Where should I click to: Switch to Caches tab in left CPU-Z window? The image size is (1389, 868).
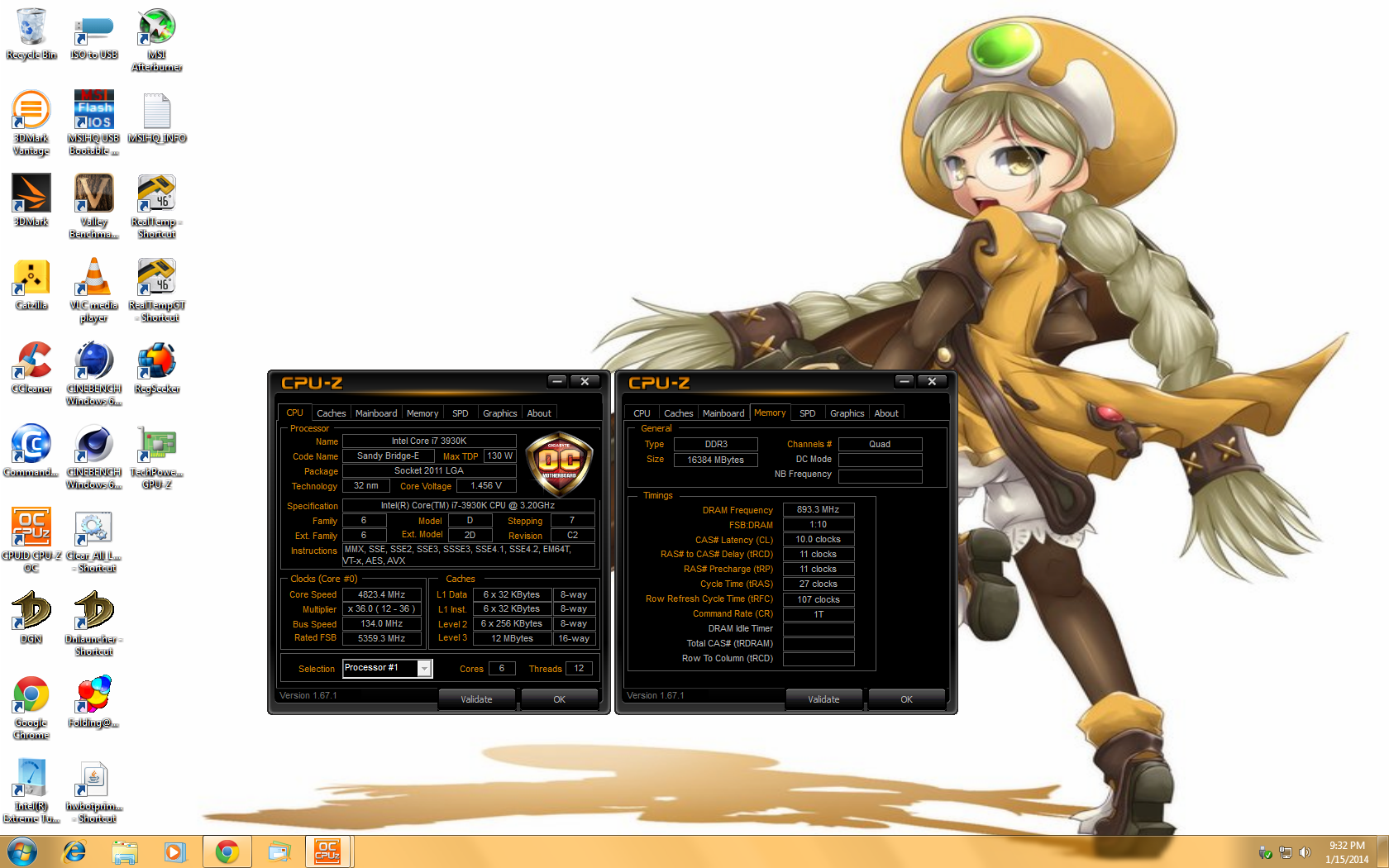[x=332, y=413]
